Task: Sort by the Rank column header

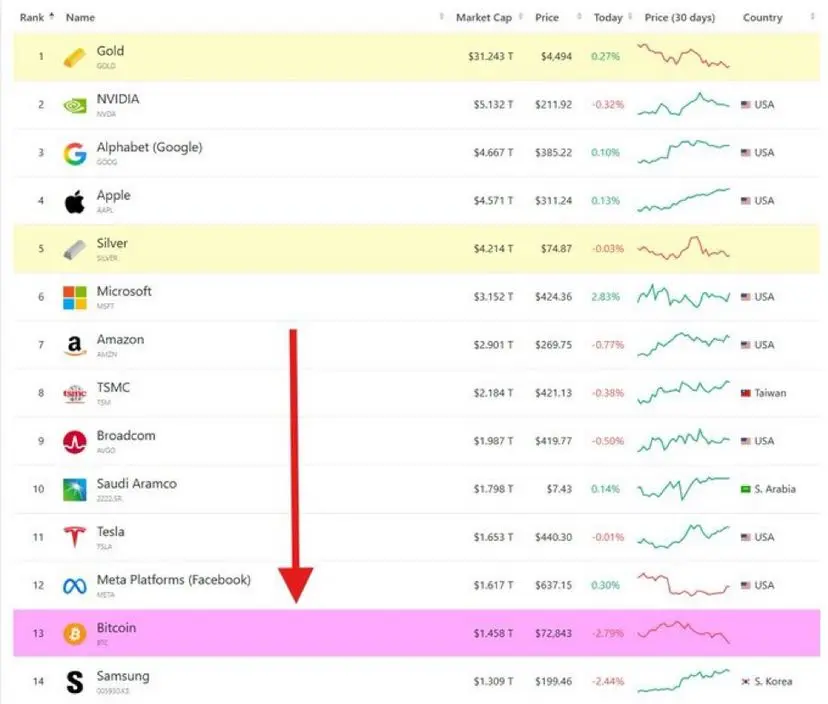Action: pos(32,17)
